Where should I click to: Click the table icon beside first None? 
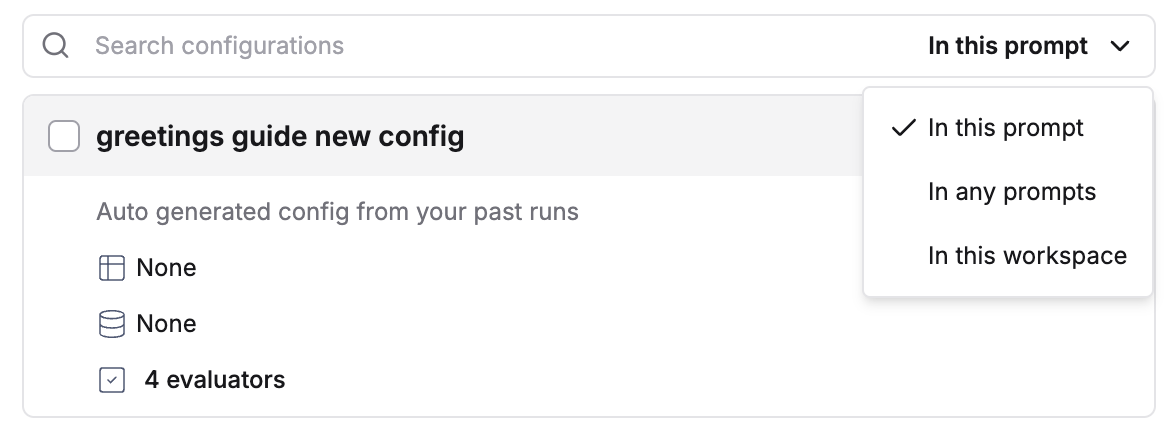coord(112,268)
